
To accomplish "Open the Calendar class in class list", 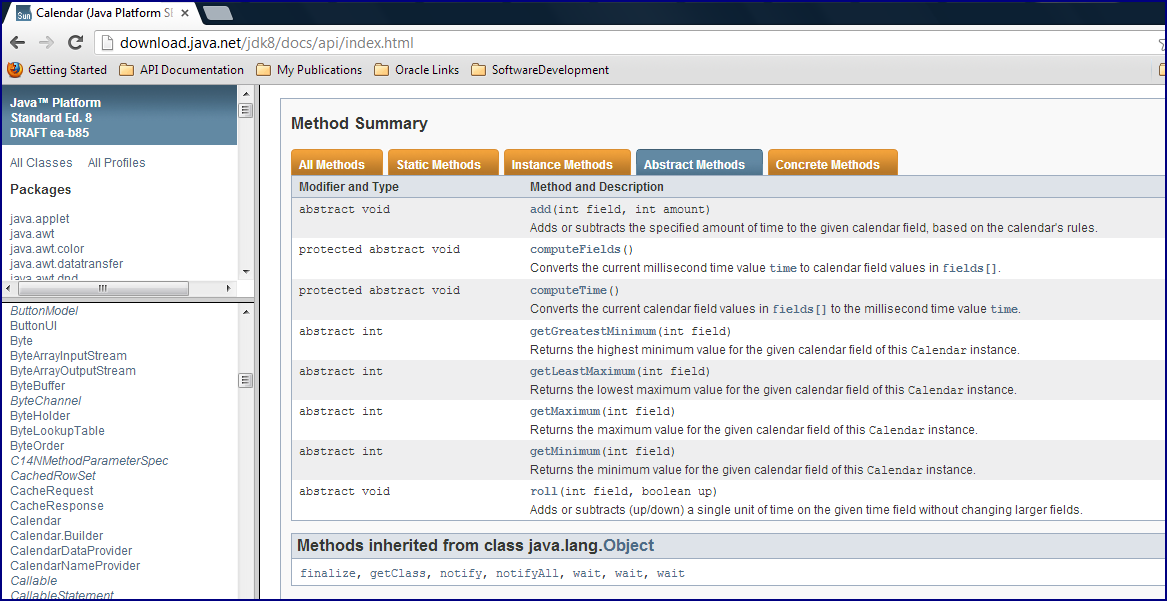I will point(36,521).
